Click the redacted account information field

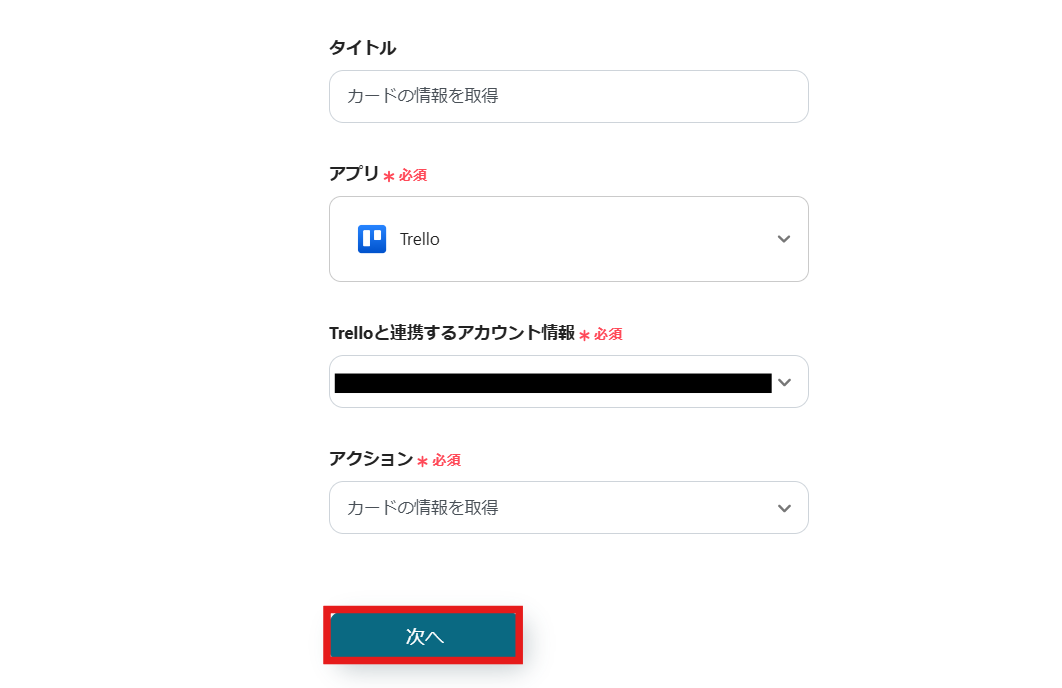click(x=552, y=382)
